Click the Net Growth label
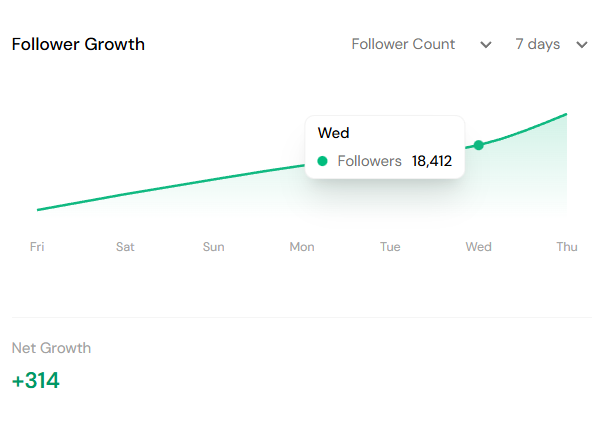The width and height of the screenshot is (609, 435). tap(51, 348)
